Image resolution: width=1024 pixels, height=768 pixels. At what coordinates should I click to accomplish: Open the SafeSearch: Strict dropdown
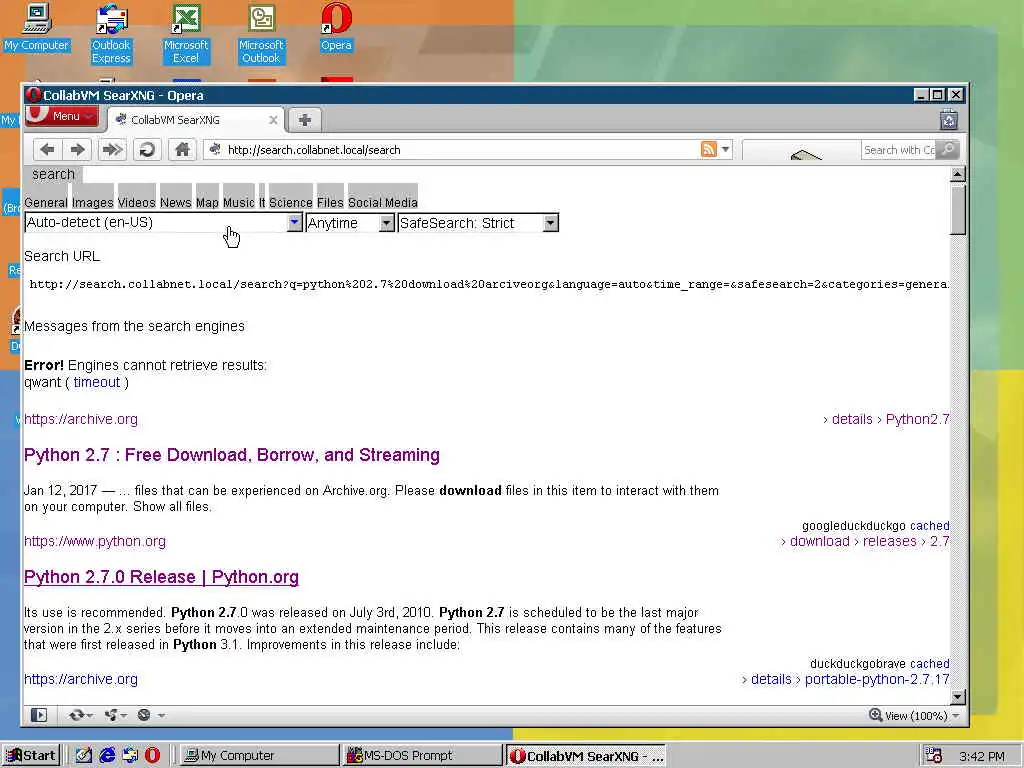[x=478, y=223]
